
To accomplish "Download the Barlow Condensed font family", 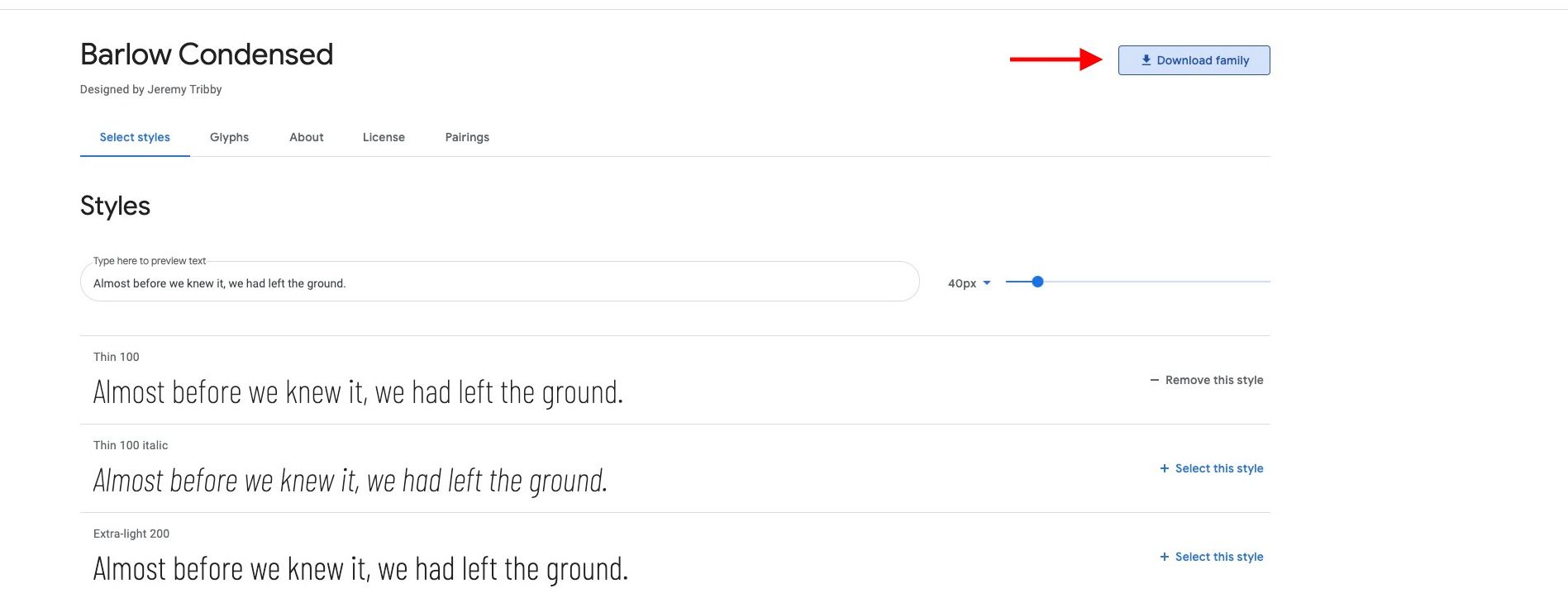I will (x=1194, y=60).
